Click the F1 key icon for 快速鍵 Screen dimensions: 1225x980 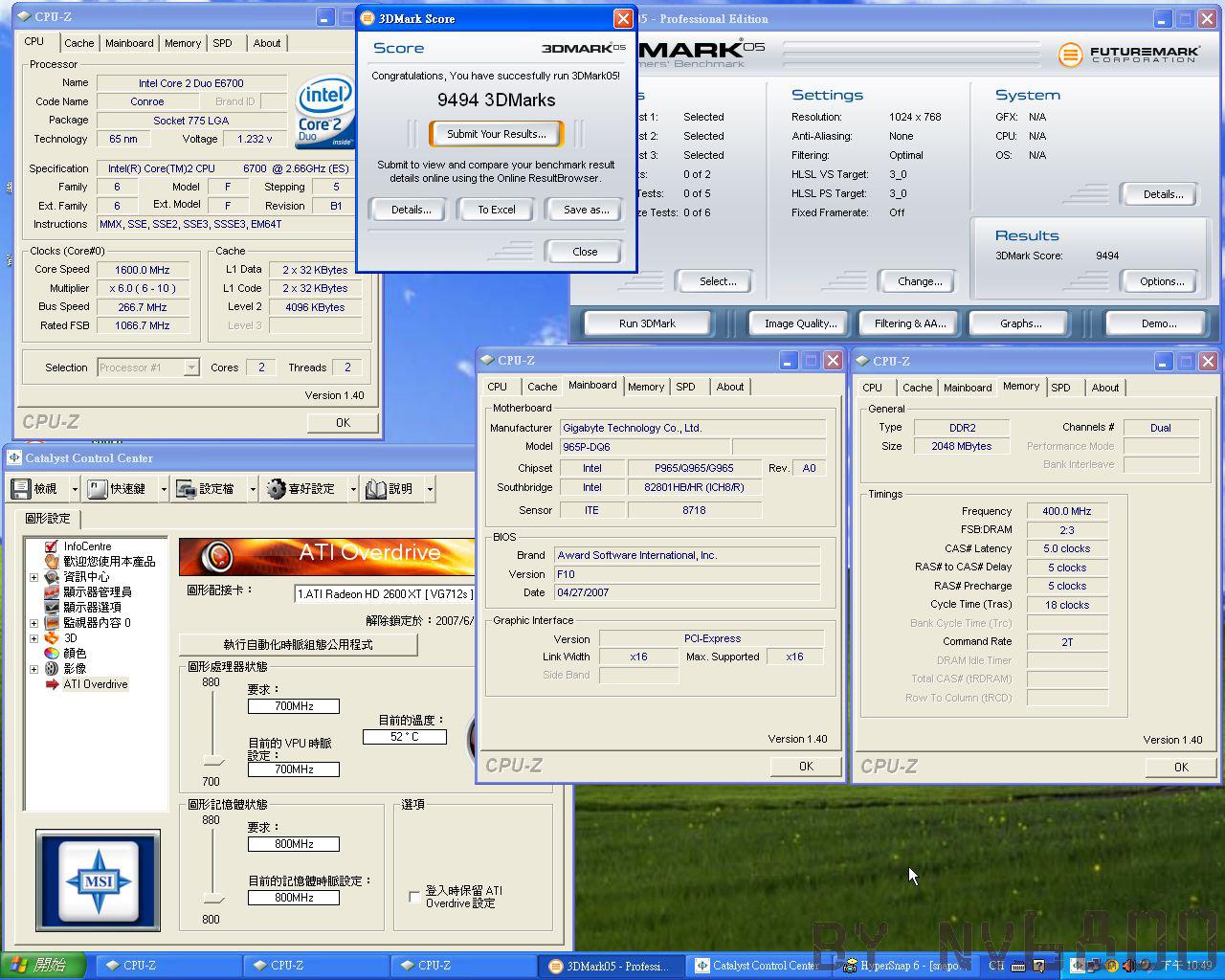[97, 489]
